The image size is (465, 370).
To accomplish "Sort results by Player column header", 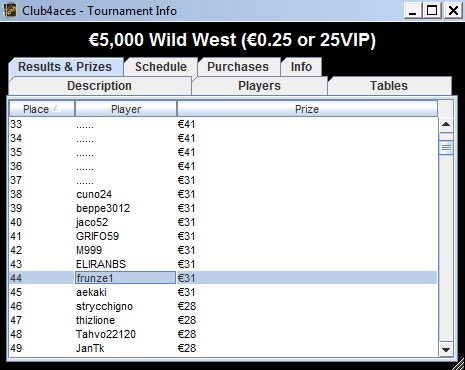I will (x=126, y=109).
